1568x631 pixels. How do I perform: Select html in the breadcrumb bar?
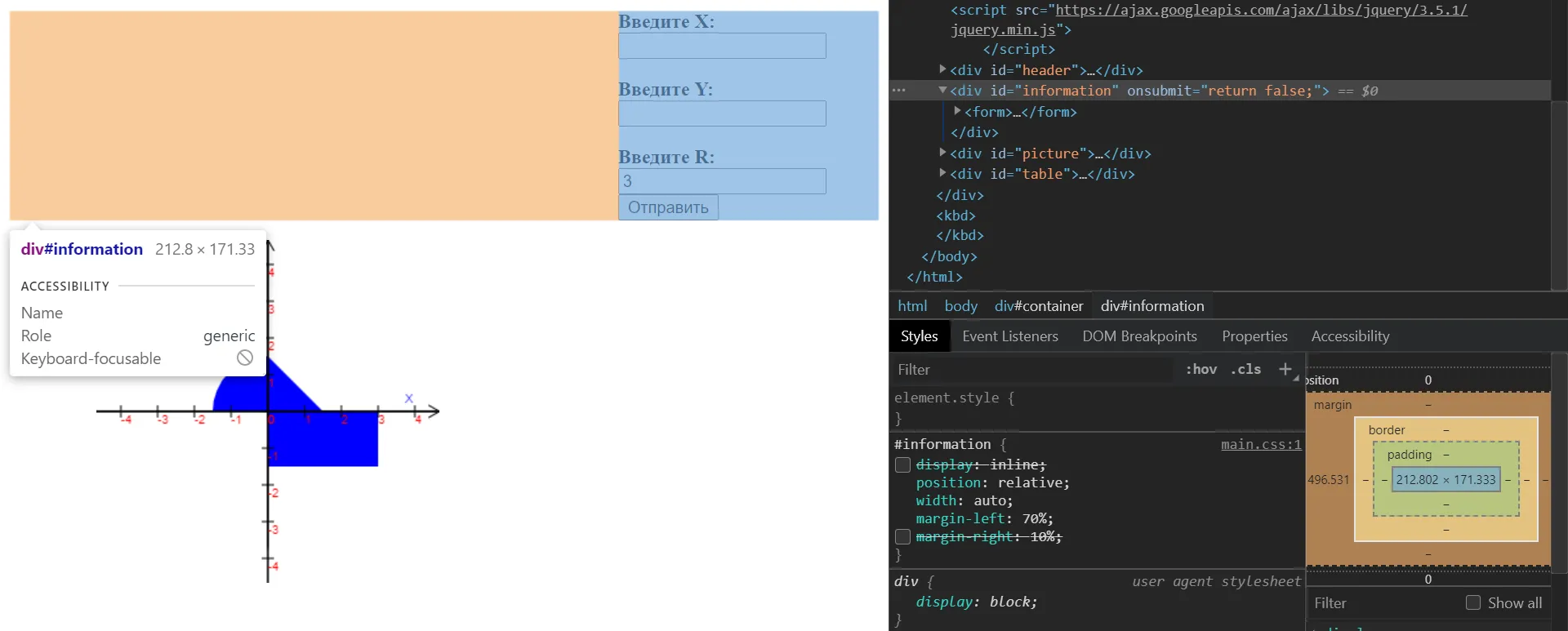(912, 306)
